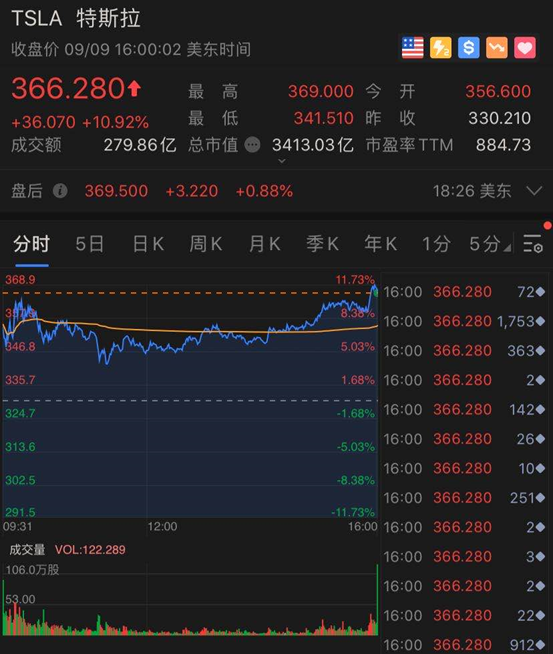Select the 月K chart tab
This screenshot has width=553, height=654.
click(x=264, y=244)
